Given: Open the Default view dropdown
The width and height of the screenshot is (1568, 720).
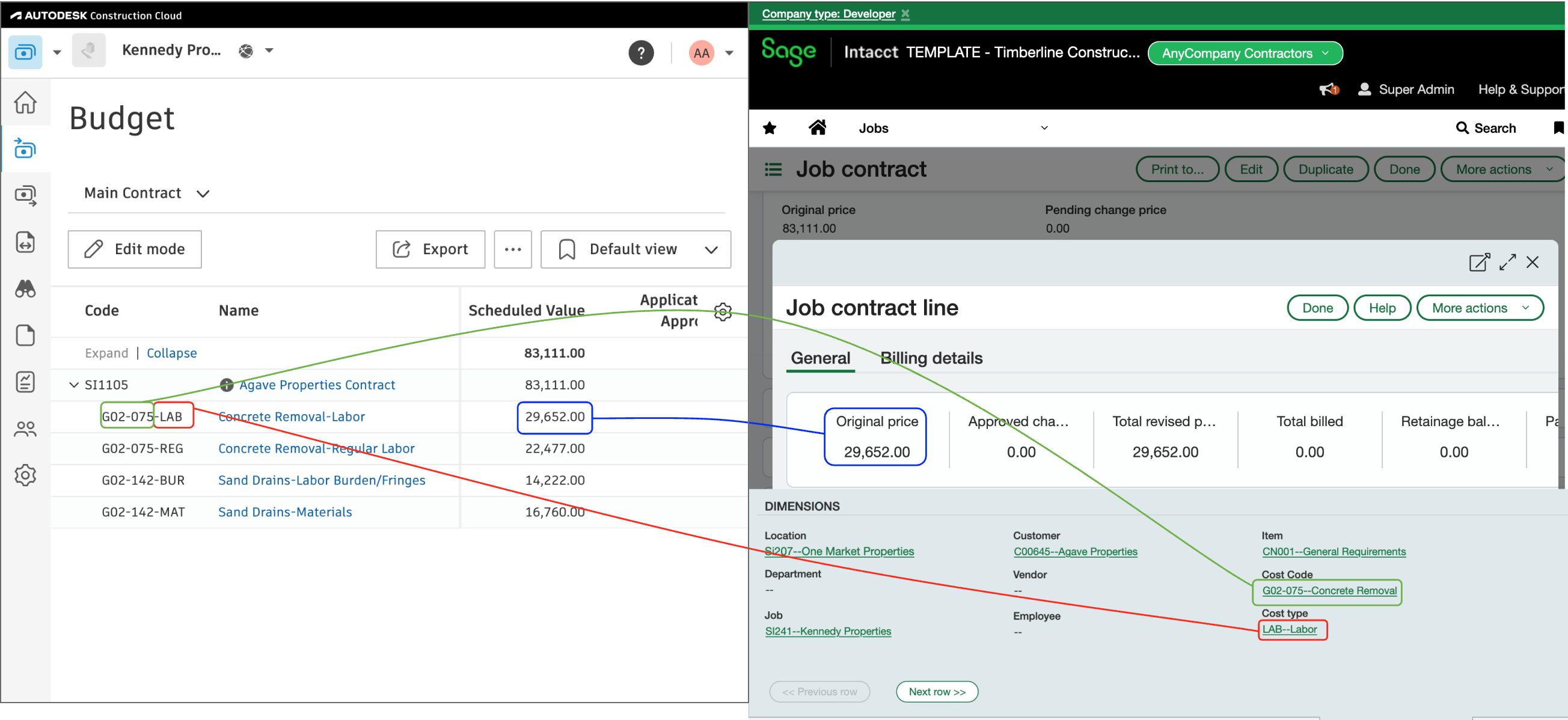Looking at the screenshot, I should [635, 249].
